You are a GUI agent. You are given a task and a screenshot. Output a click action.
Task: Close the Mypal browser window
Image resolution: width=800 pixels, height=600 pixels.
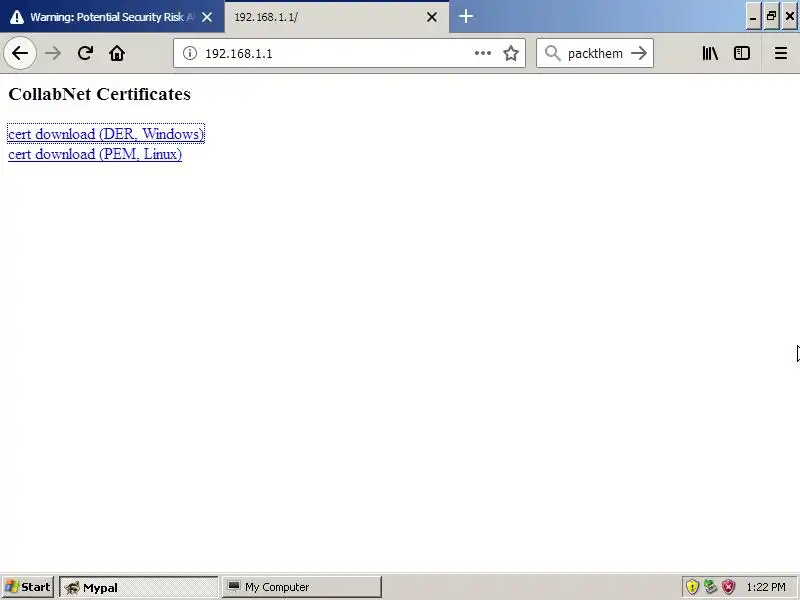[790, 17]
